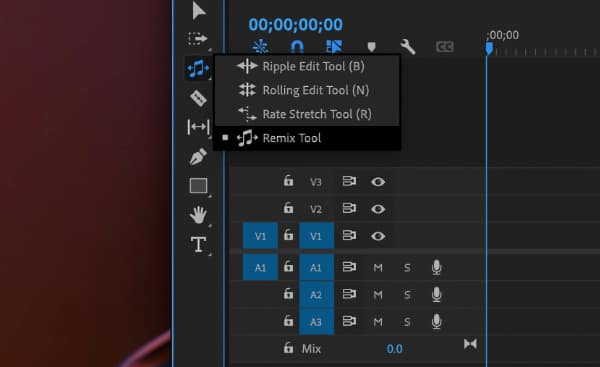
Task: Select the Rectangle tool
Action: [x=198, y=186]
